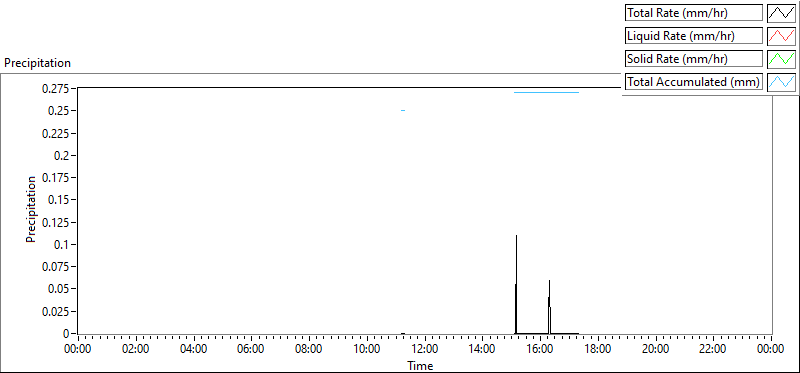
Task: Click the Solid Rate green line icon
Action: pyautogui.click(x=781, y=59)
